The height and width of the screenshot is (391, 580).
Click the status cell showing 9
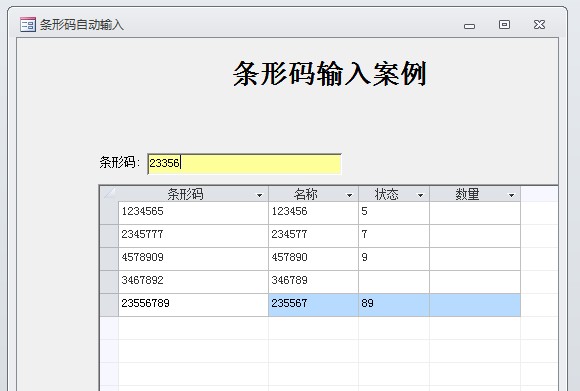[x=394, y=259]
